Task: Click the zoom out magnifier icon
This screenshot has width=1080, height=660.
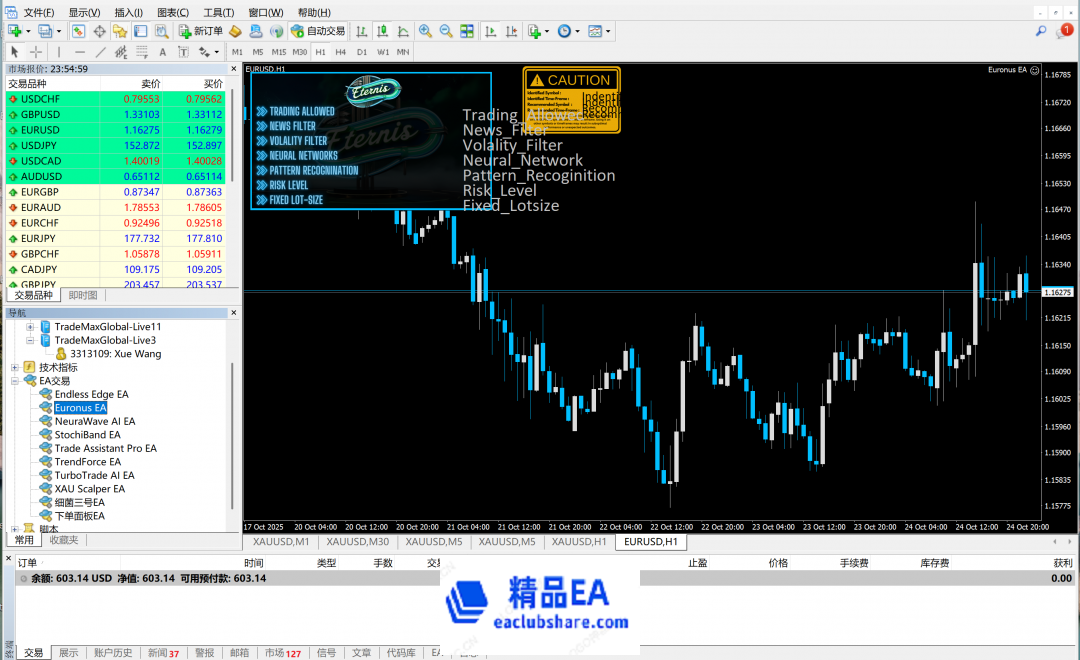Action: [x=445, y=31]
